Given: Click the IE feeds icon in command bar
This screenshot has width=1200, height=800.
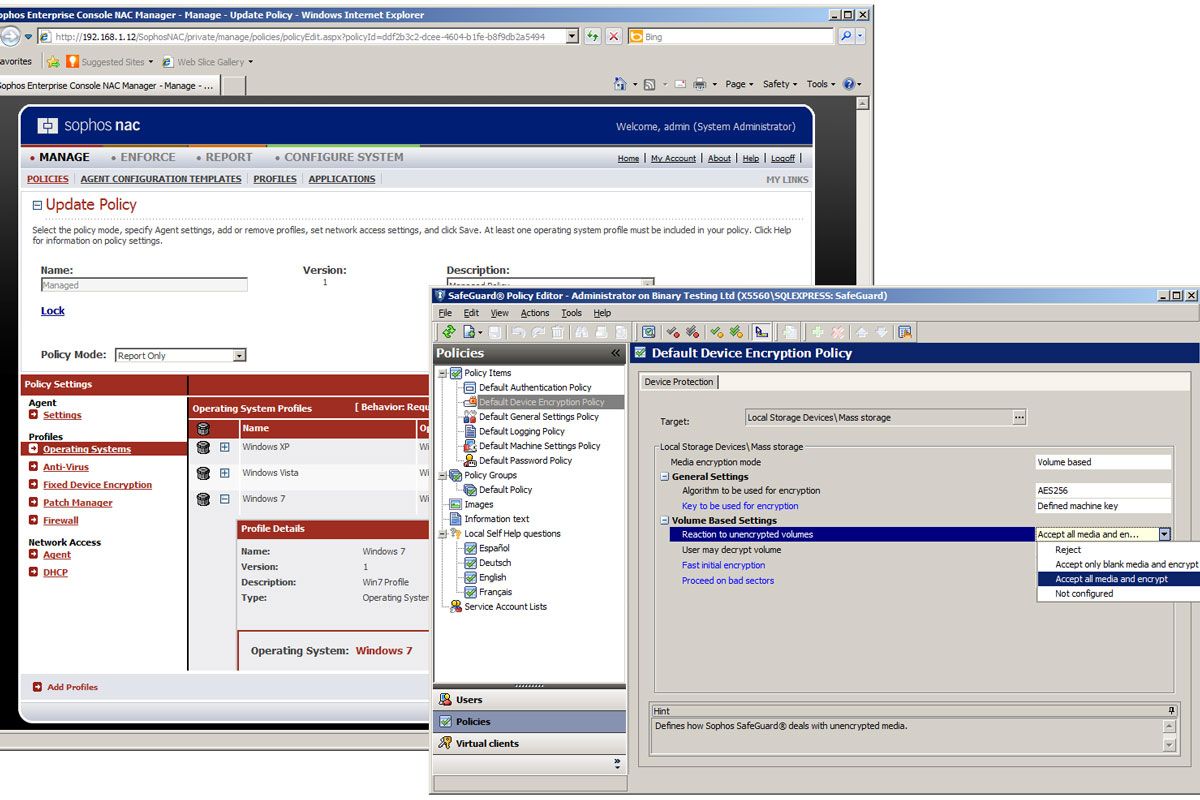Looking at the screenshot, I should [649, 84].
